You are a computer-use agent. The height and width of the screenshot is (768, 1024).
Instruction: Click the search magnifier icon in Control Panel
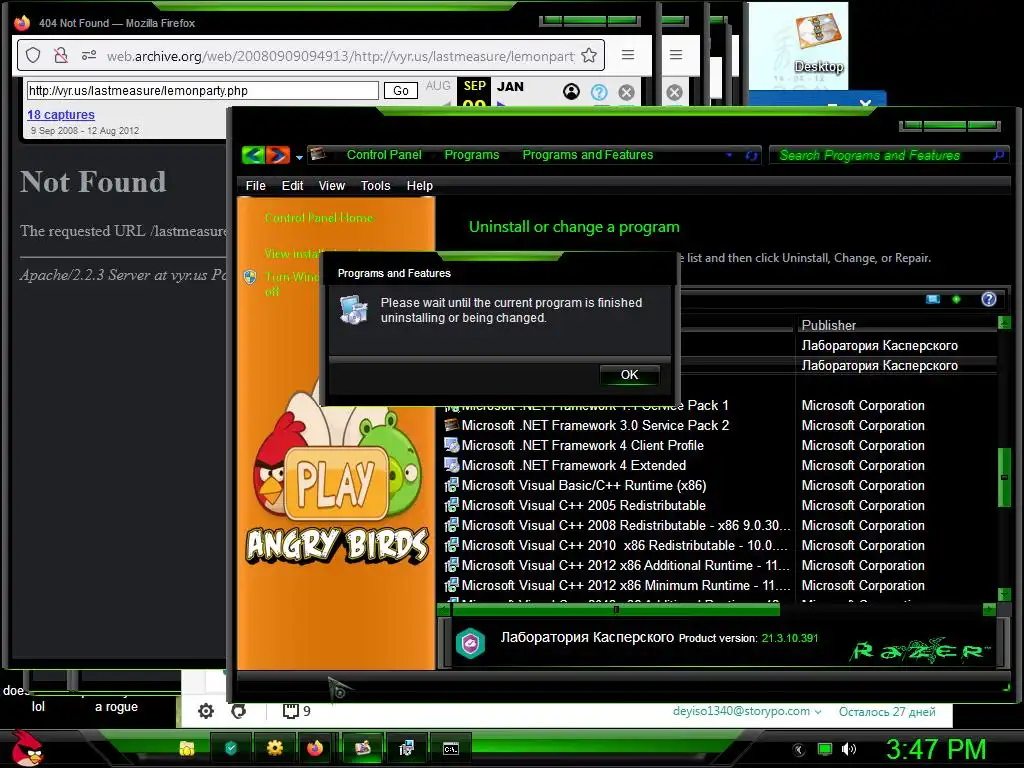(999, 155)
